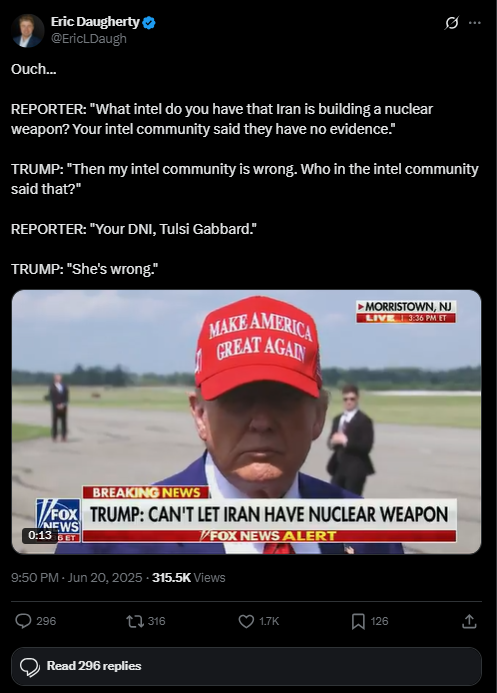Bookmark this post
497x693 pixels.
pyautogui.click(x=358, y=621)
